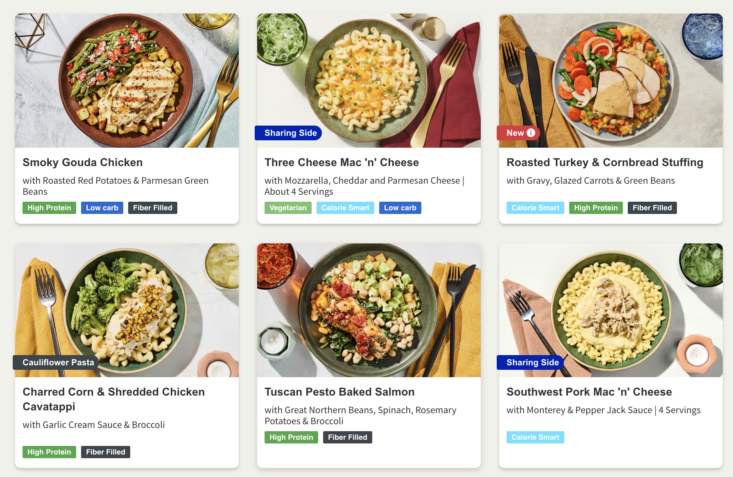Click Sharing Side badge on Southwest Pork Mac
This screenshot has height=477, width=733.
pos(530,362)
